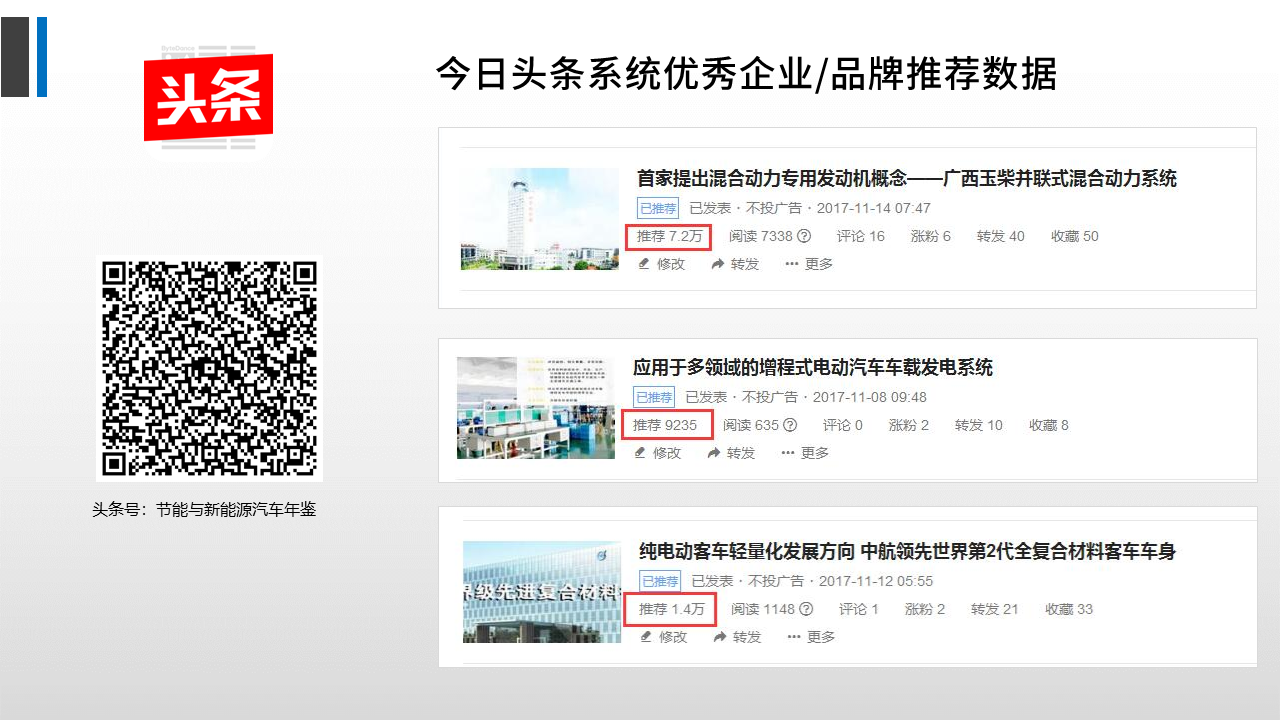Click the pencil edit icon for 广西玉柴 article

[645, 264]
